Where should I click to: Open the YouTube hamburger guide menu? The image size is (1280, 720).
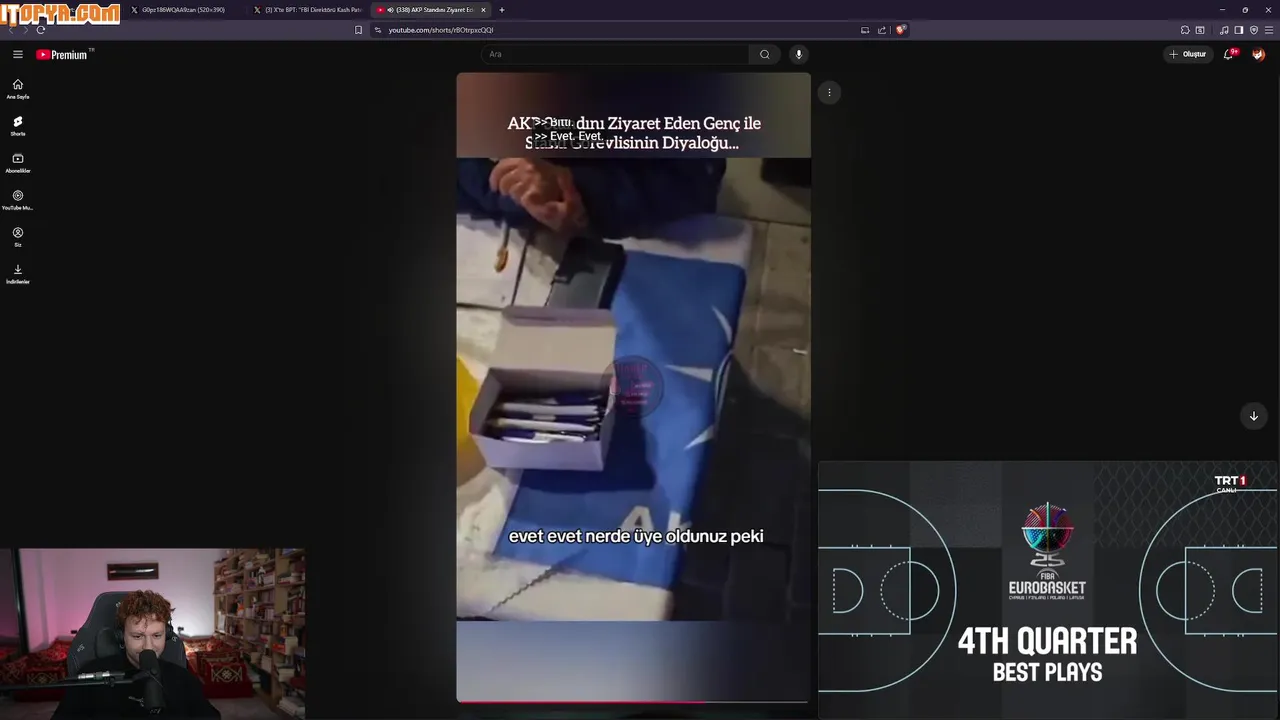point(18,54)
